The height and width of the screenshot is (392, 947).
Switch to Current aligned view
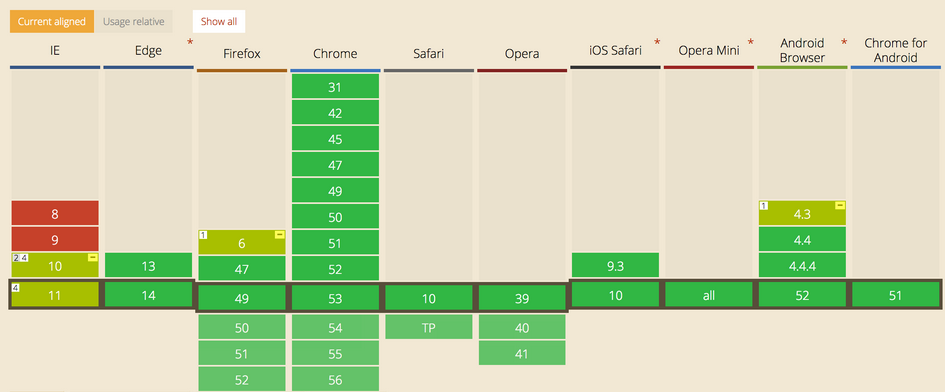click(x=51, y=21)
